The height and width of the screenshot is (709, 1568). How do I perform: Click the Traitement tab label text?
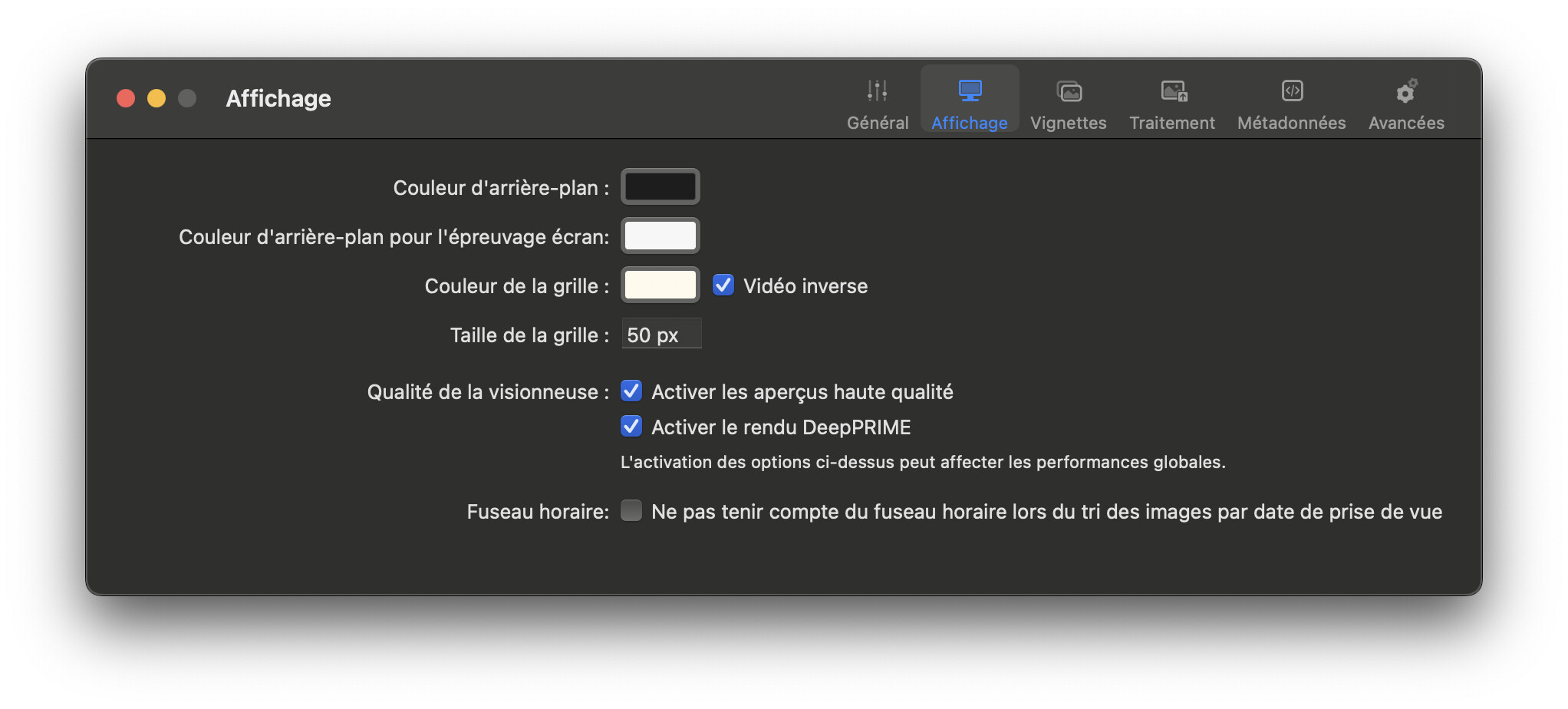(x=1172, y=123)
